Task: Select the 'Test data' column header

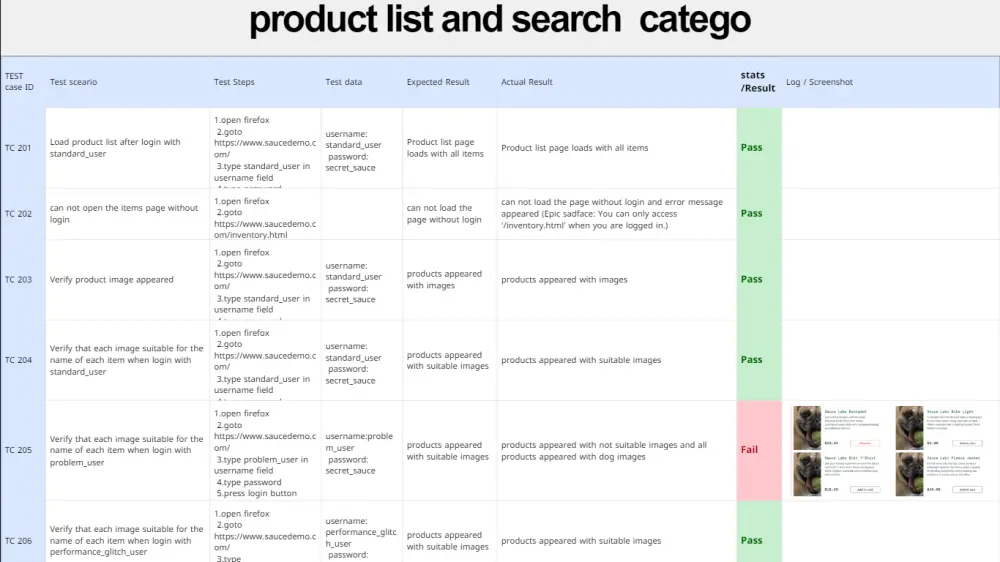Action: (x=344, y=82)
